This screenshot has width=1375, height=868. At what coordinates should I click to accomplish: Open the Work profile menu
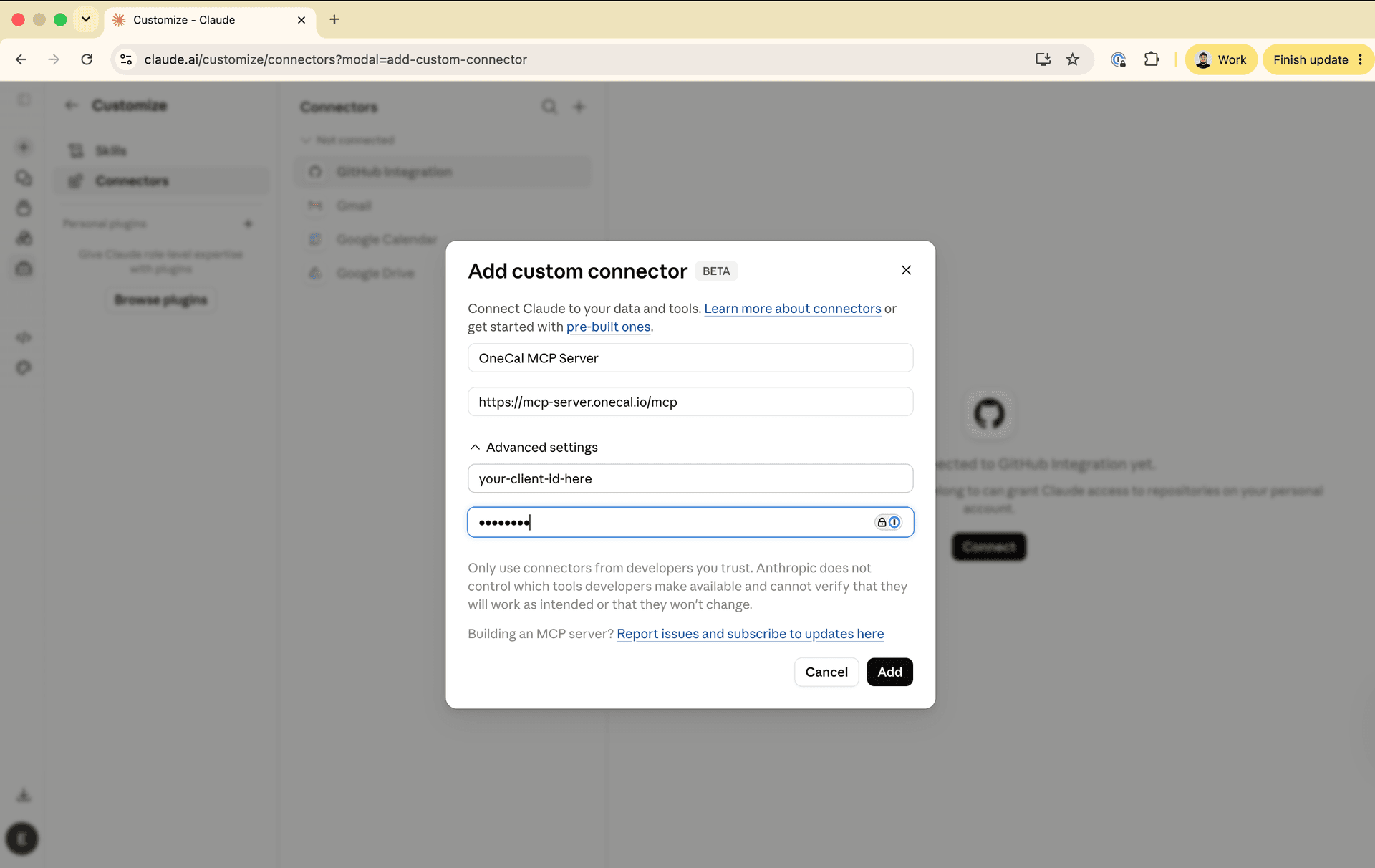(x=1221, y=59)
